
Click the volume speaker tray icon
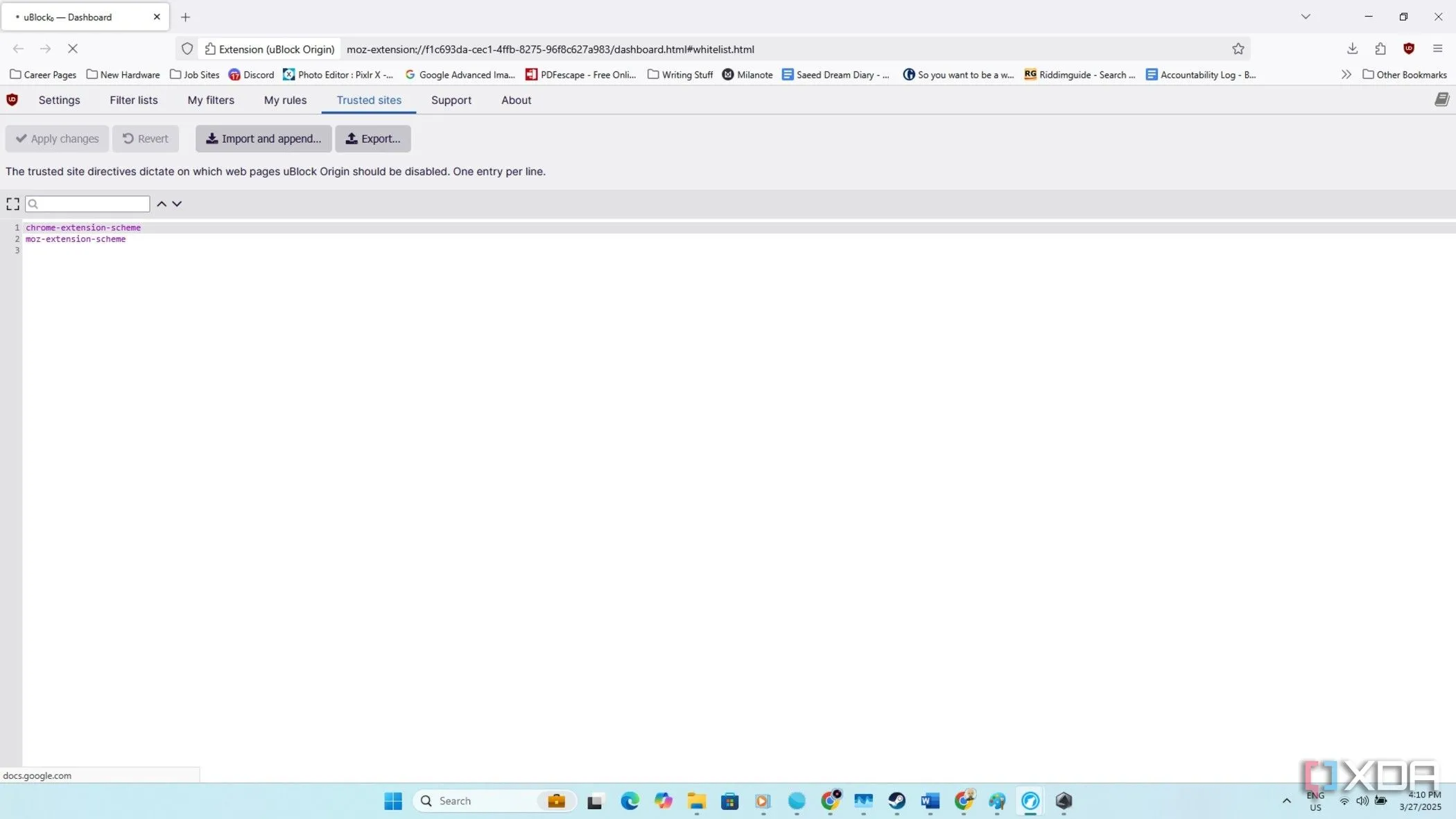coord(1362,801)
